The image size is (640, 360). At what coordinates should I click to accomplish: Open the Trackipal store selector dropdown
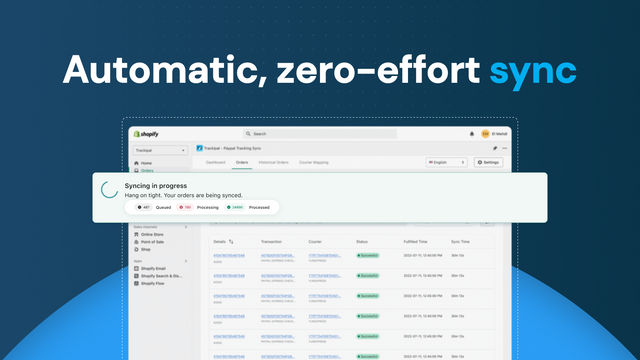point(160,150)
